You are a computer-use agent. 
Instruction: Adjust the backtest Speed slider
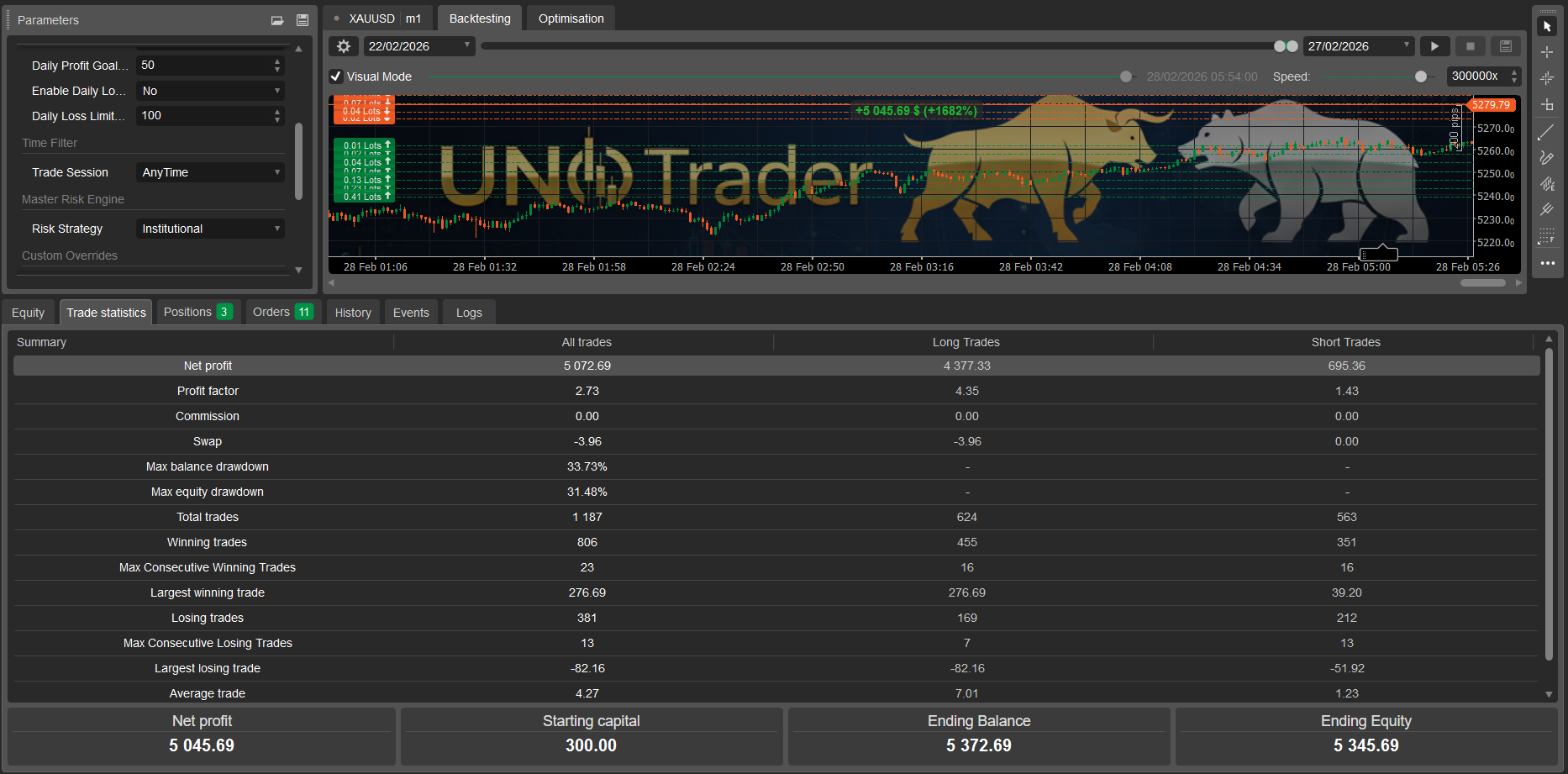point(1420,76)
